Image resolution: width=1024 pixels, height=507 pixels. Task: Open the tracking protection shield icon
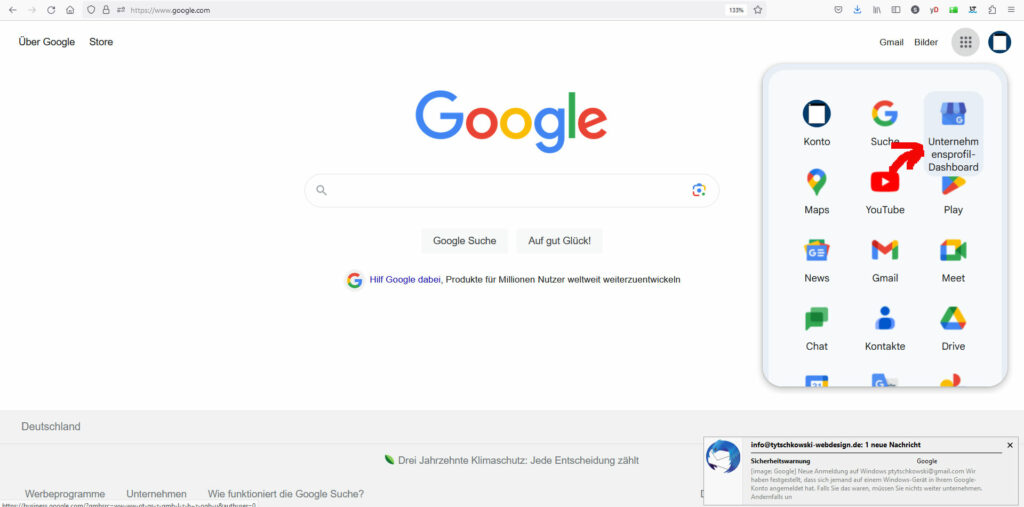point(91,10)
